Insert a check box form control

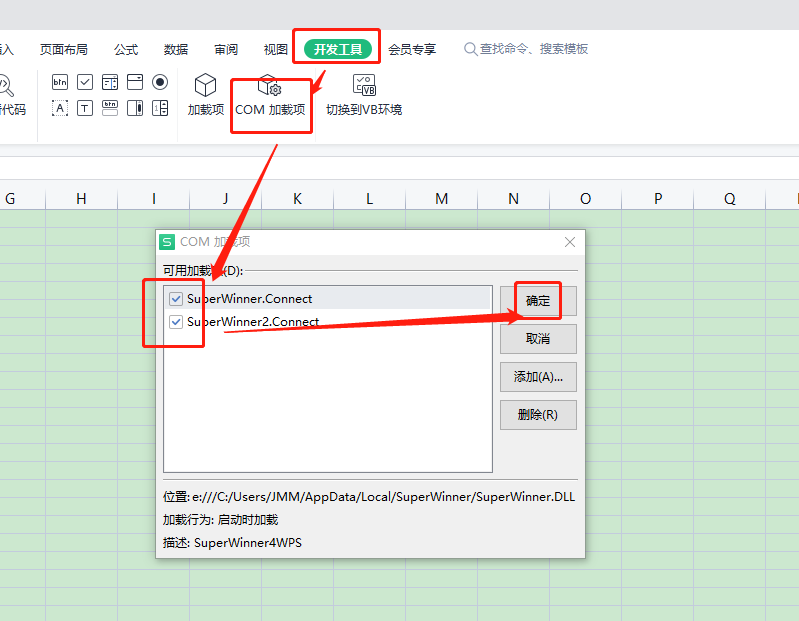coord(85,82)
